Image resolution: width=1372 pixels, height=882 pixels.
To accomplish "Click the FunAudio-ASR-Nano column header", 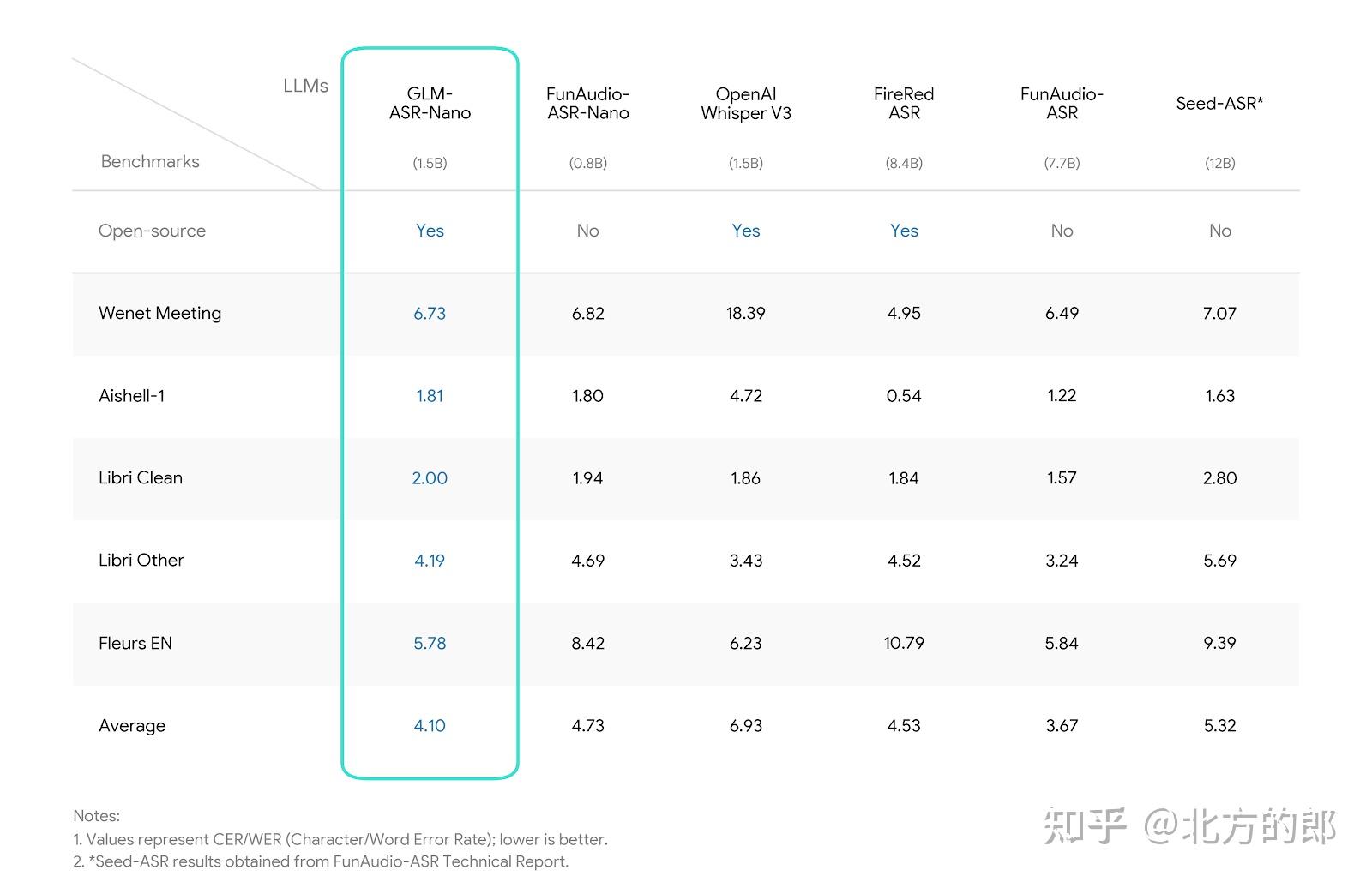I will [587, 104].
